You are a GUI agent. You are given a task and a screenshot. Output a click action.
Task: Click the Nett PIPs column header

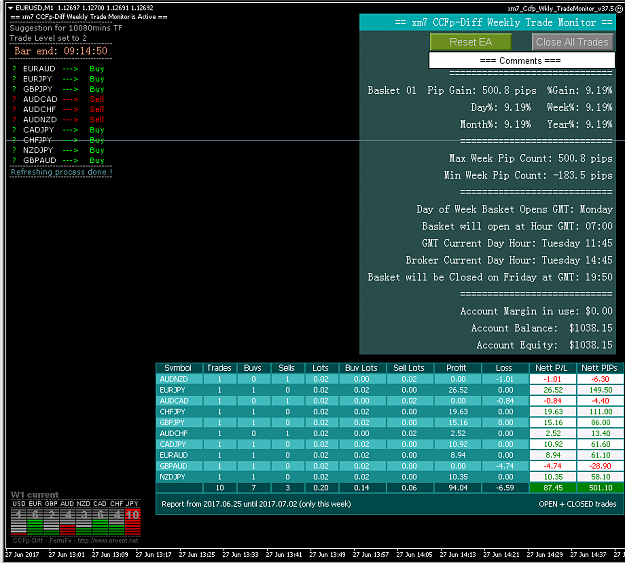[599, 368]
